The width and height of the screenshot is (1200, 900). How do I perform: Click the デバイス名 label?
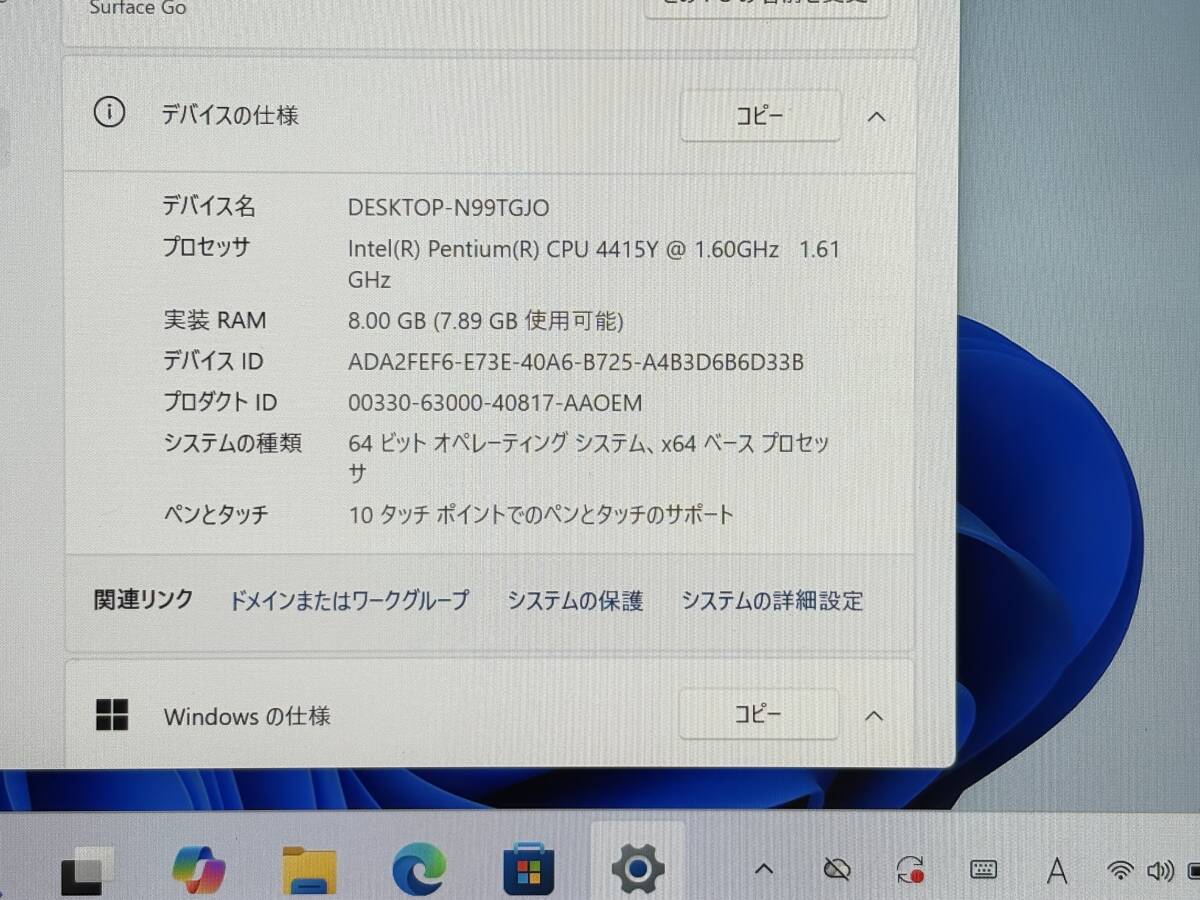pyautogui.click(x=209, y=207)
